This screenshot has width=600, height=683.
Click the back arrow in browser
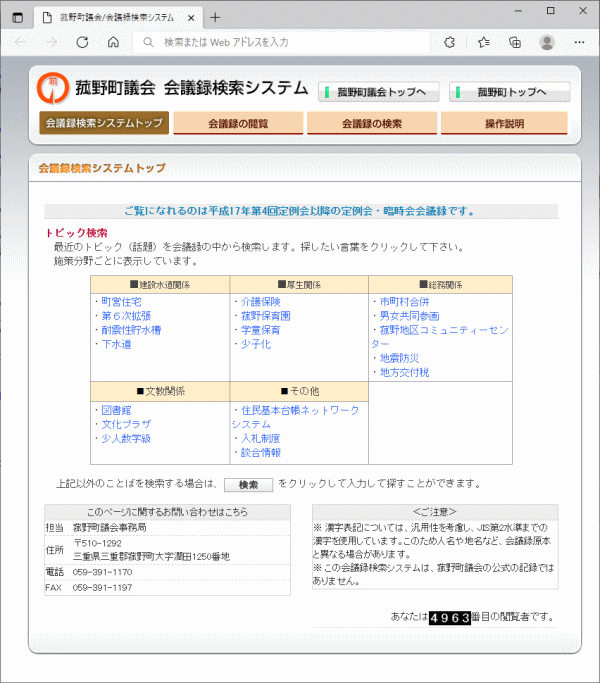coord(20,42)
